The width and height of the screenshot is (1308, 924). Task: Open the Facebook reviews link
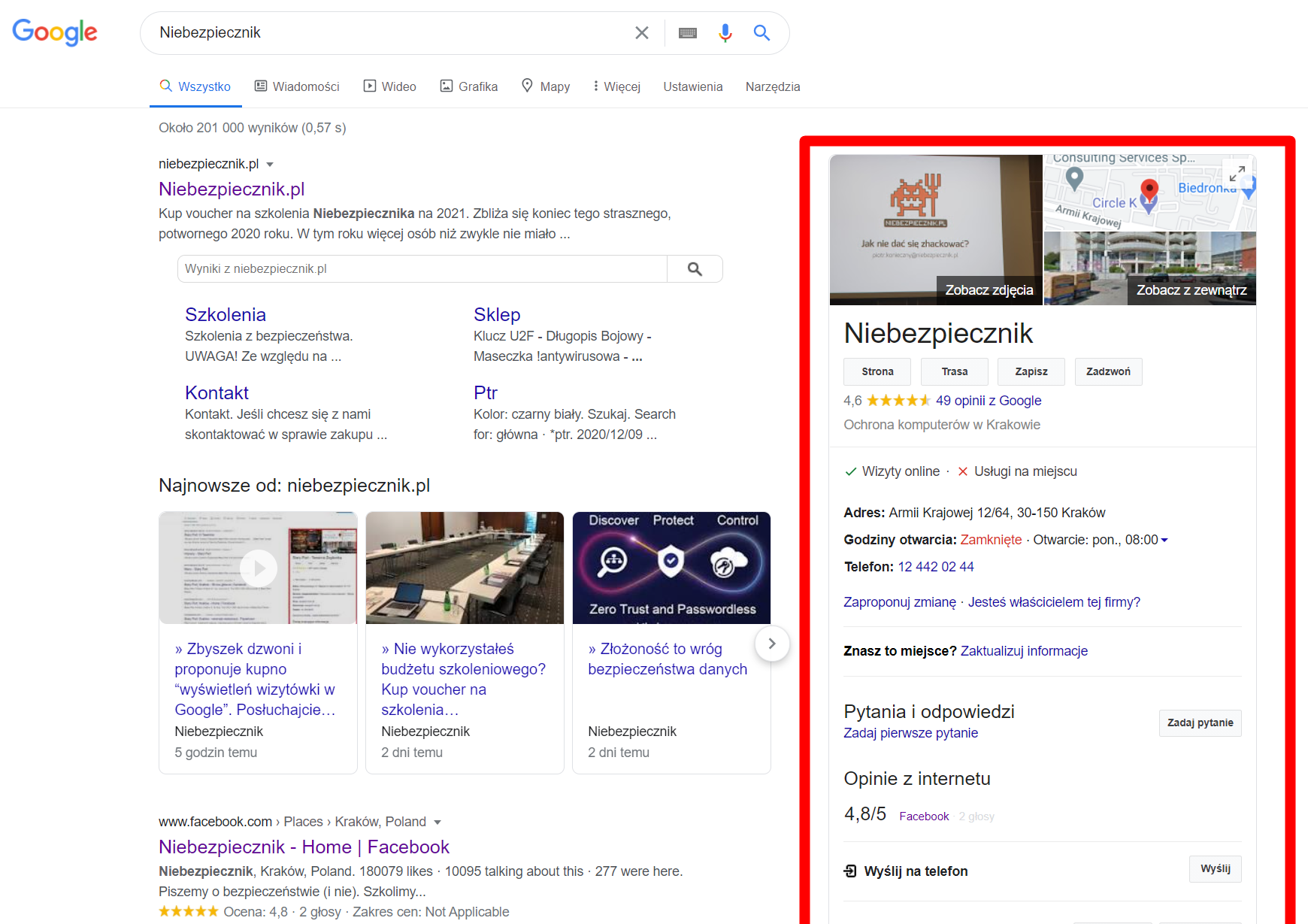[924, 816]
